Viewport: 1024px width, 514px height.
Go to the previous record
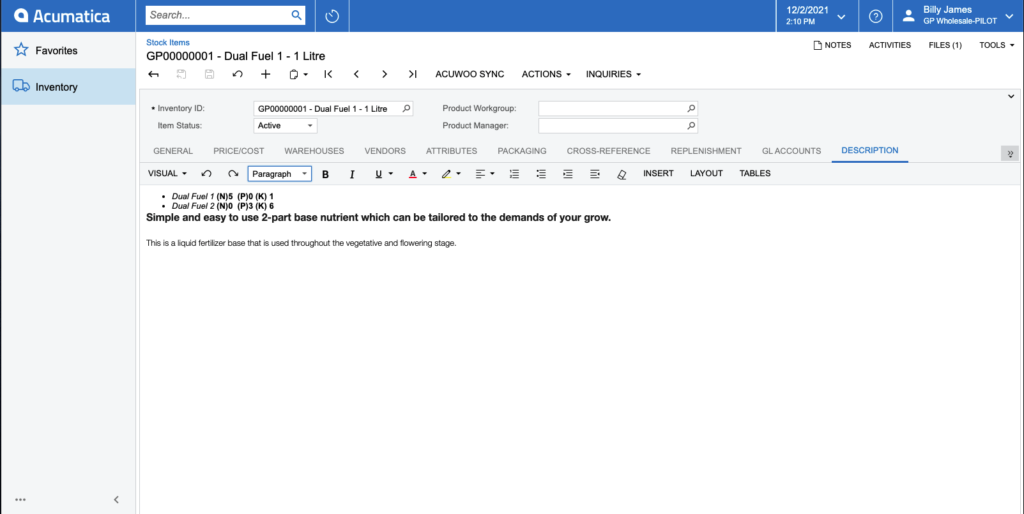[x=357, y=74]
